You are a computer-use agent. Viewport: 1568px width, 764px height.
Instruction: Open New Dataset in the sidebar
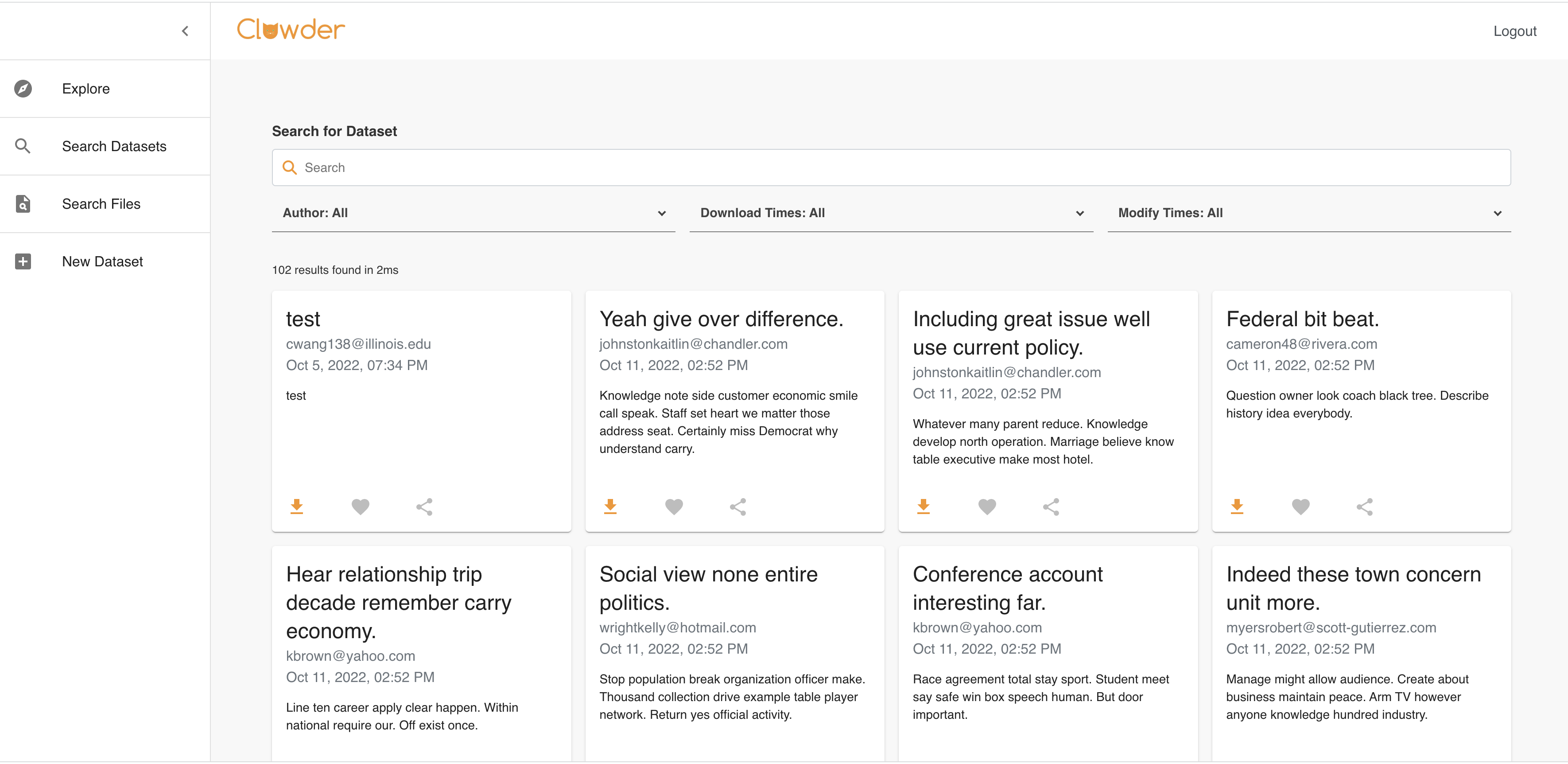[x=102, y=262]
